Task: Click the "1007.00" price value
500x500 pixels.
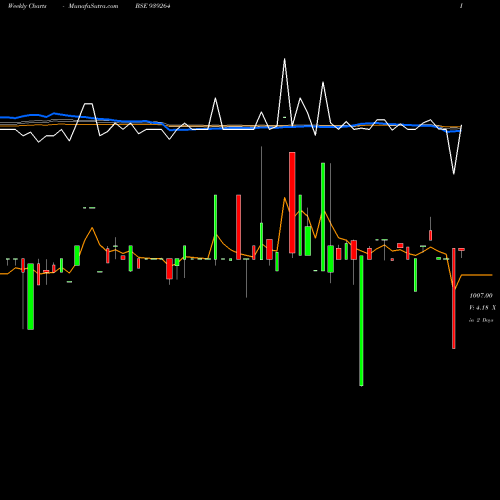Action: 481,296
